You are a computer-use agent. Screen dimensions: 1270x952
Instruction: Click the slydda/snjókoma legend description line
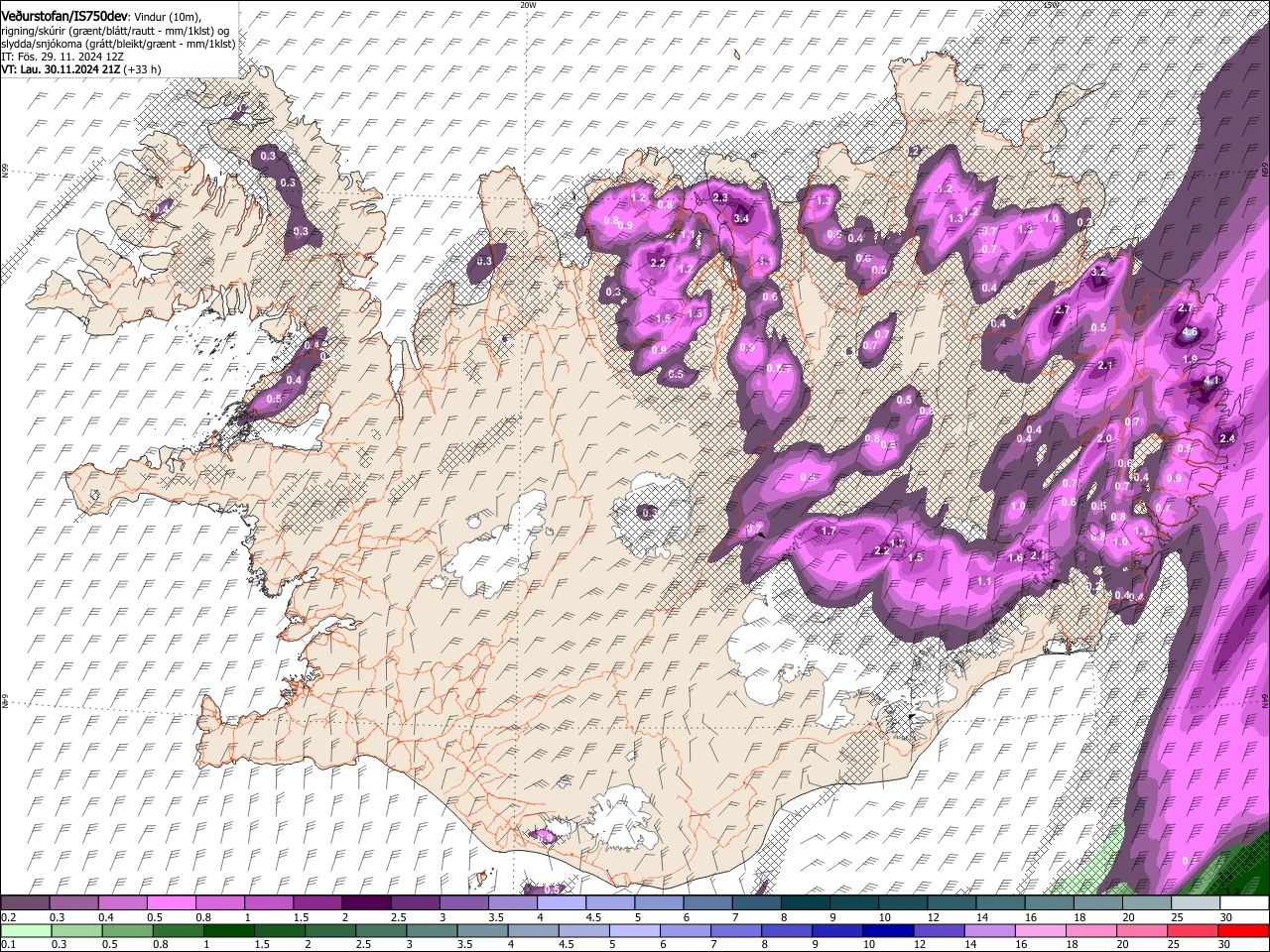coord(118,44)
